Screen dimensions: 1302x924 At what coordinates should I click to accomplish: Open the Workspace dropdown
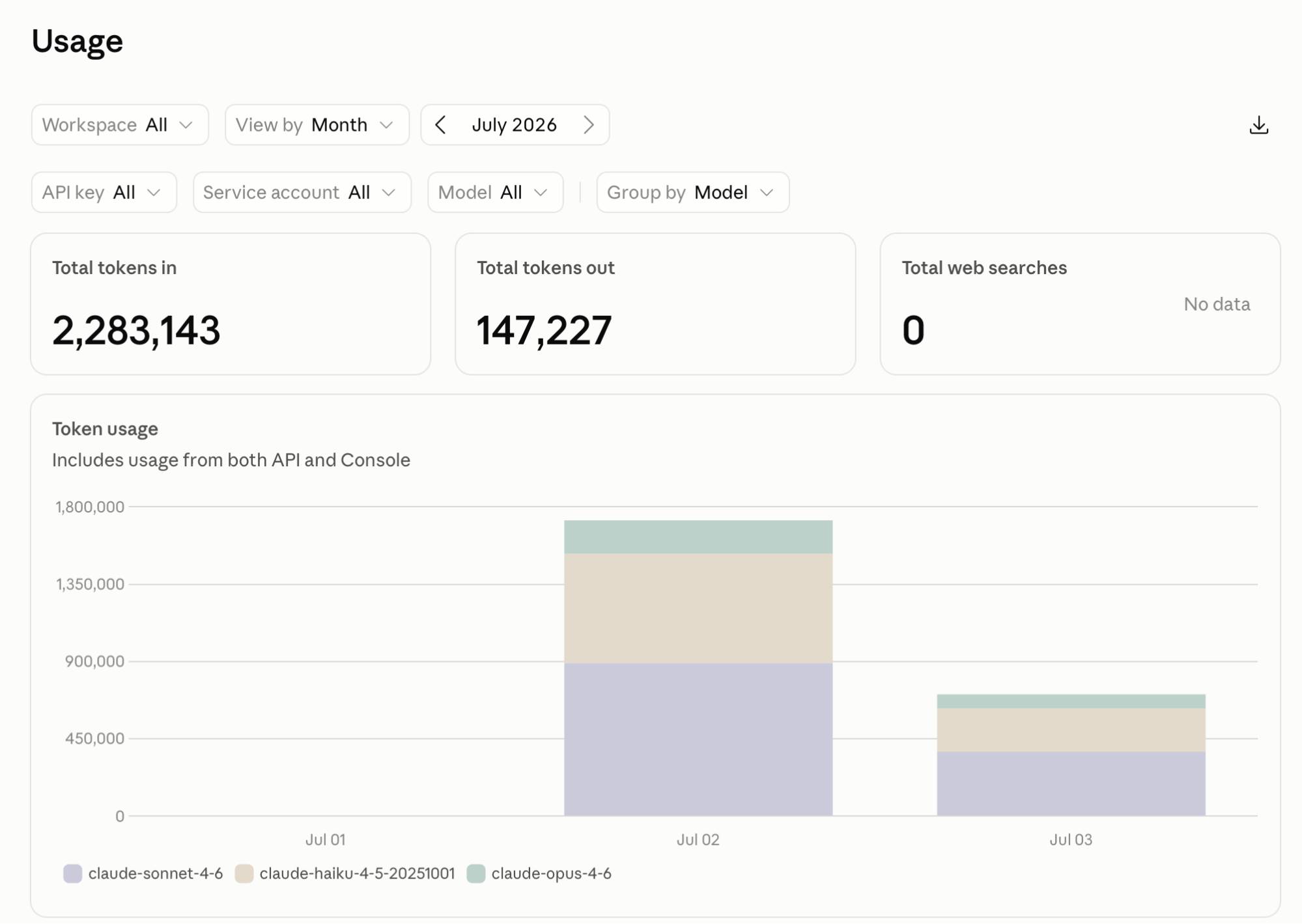(120, 125)
